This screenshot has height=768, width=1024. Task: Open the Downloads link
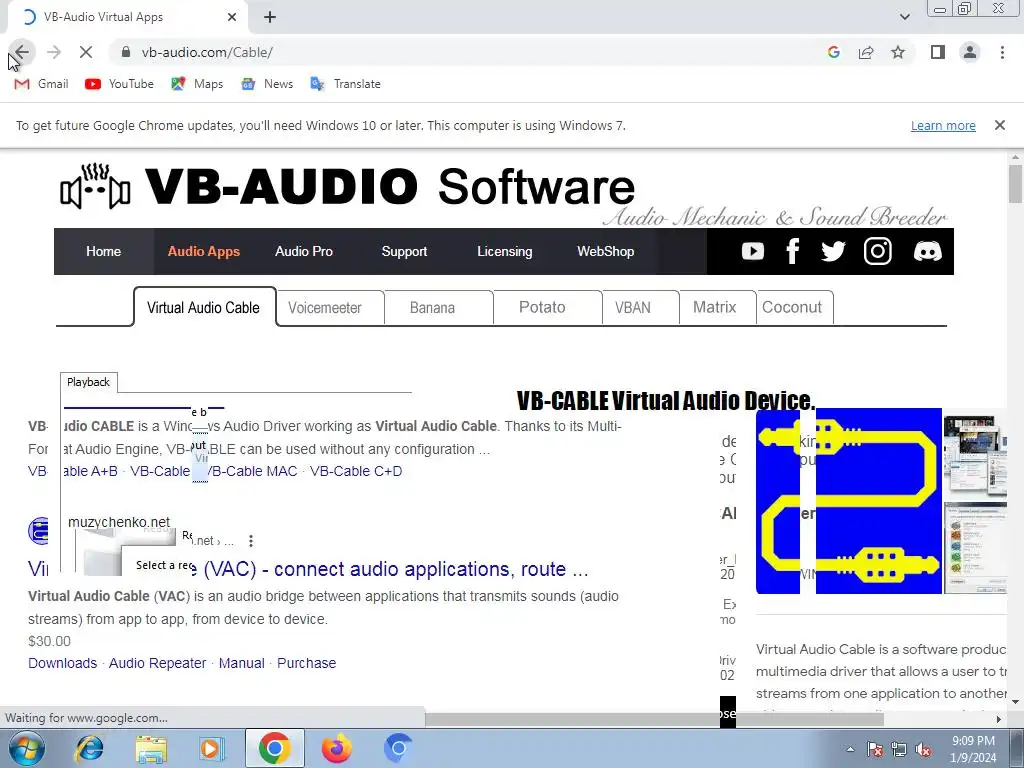pyautogui.click(x=62, y=663)
